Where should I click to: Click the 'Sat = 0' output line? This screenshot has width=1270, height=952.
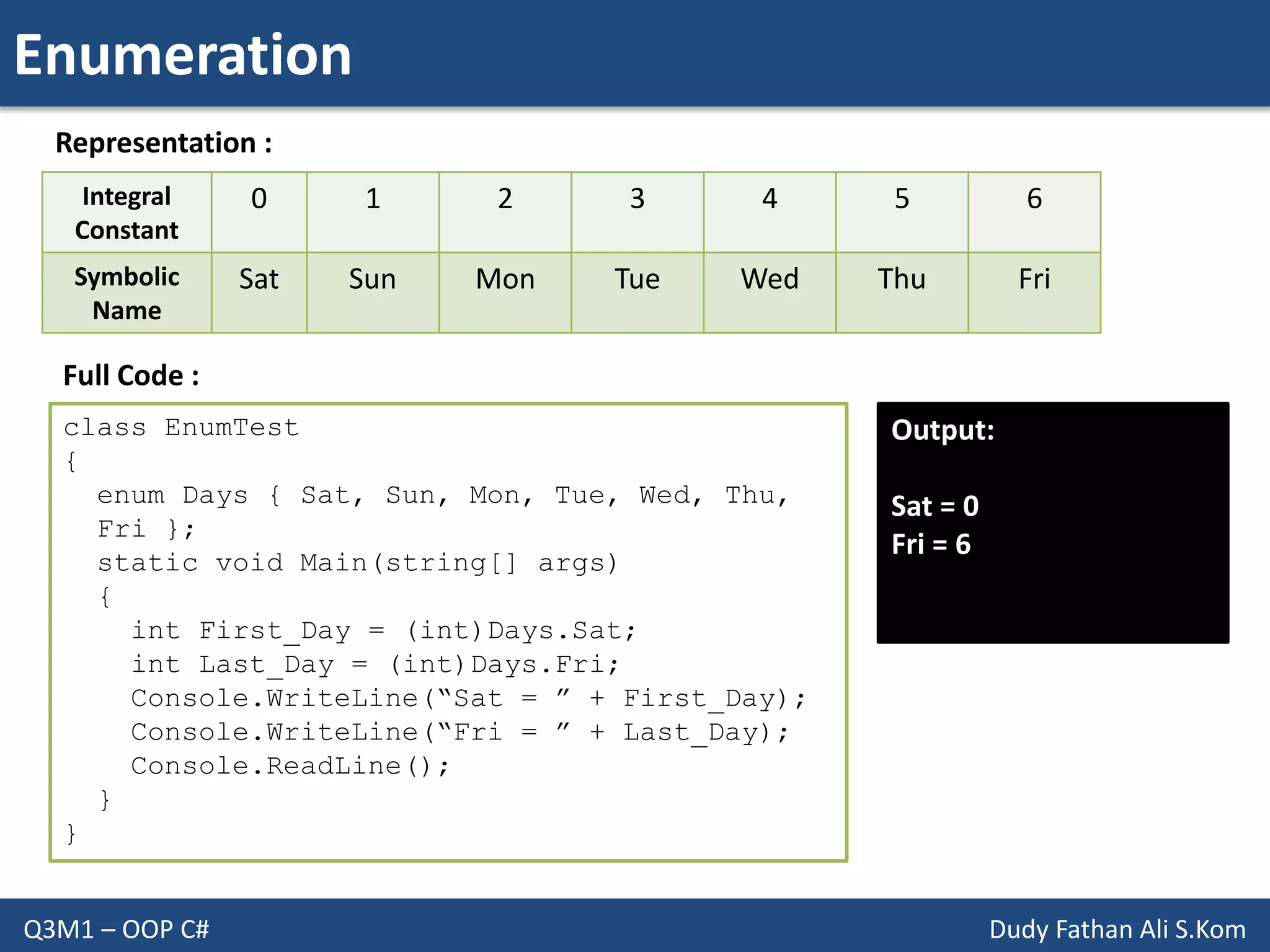(x=935, y=506)
